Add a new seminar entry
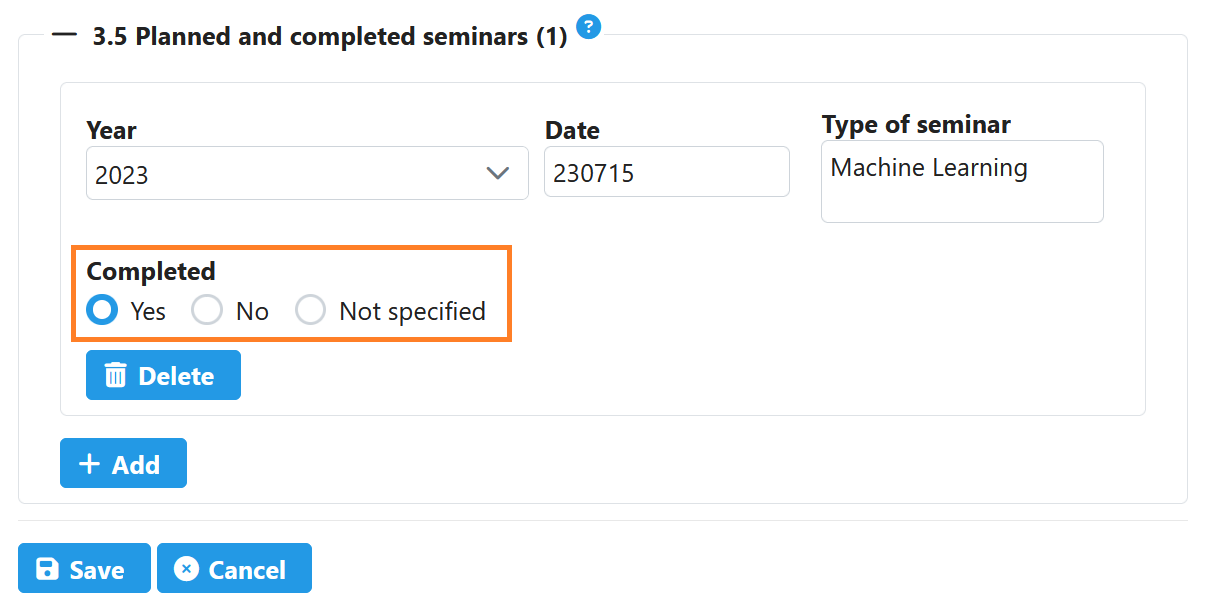The height and width of the screenshot is (615, 1210). click(x=123, y=463)
